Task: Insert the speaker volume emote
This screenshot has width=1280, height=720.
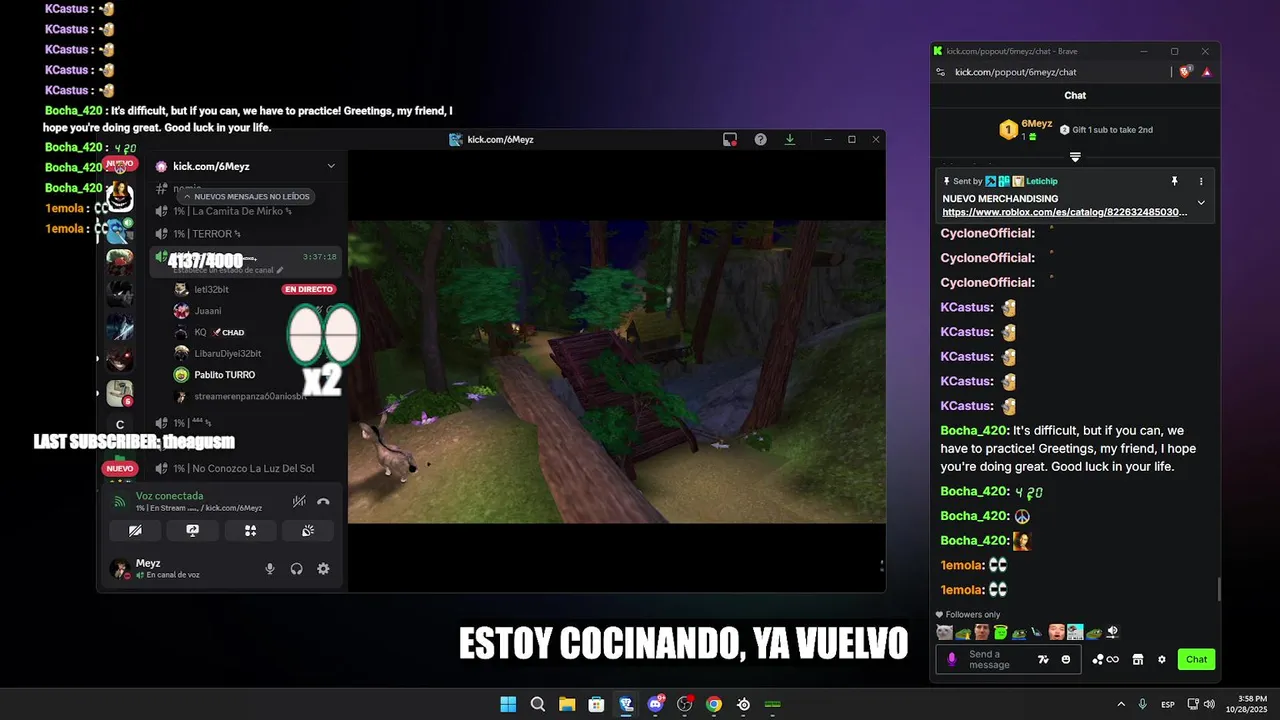Action: click(1112, 632)
